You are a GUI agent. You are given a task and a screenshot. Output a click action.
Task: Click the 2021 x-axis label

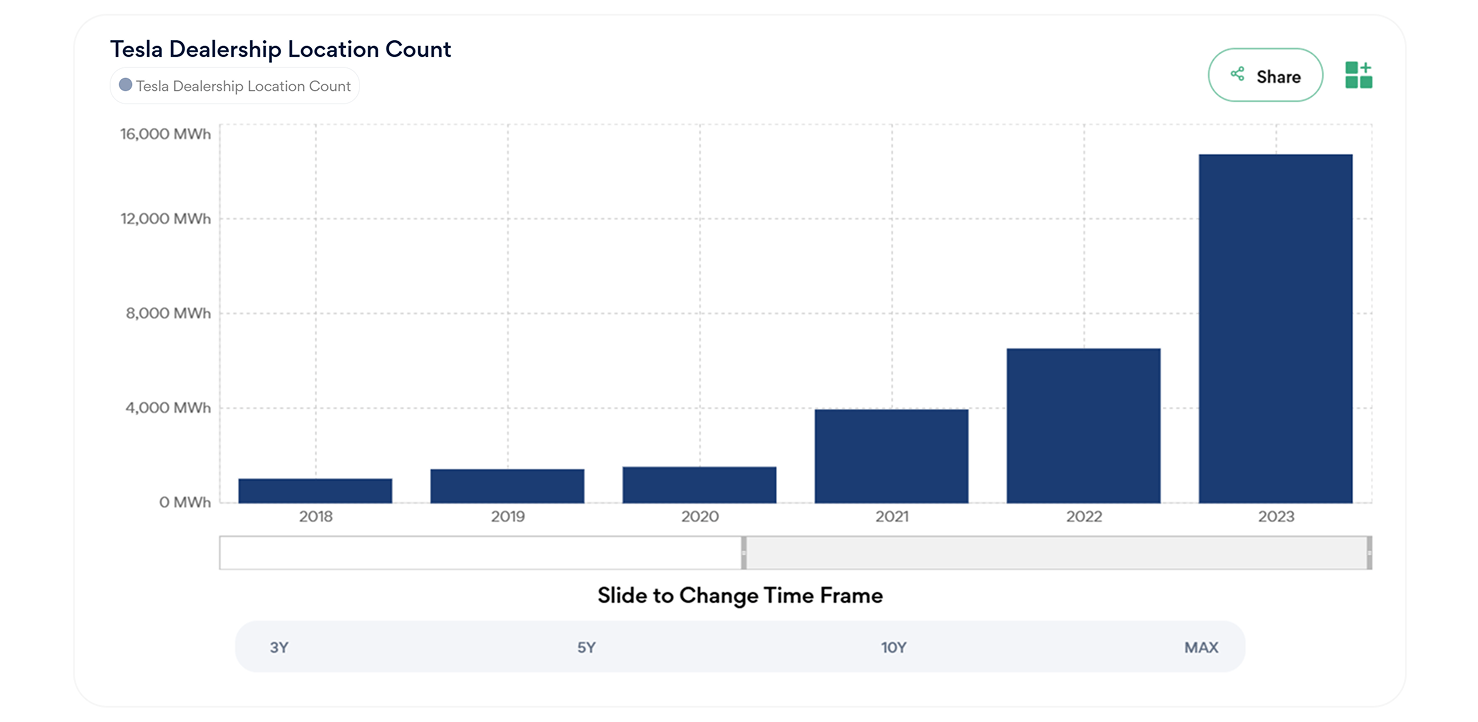(891, 517)
